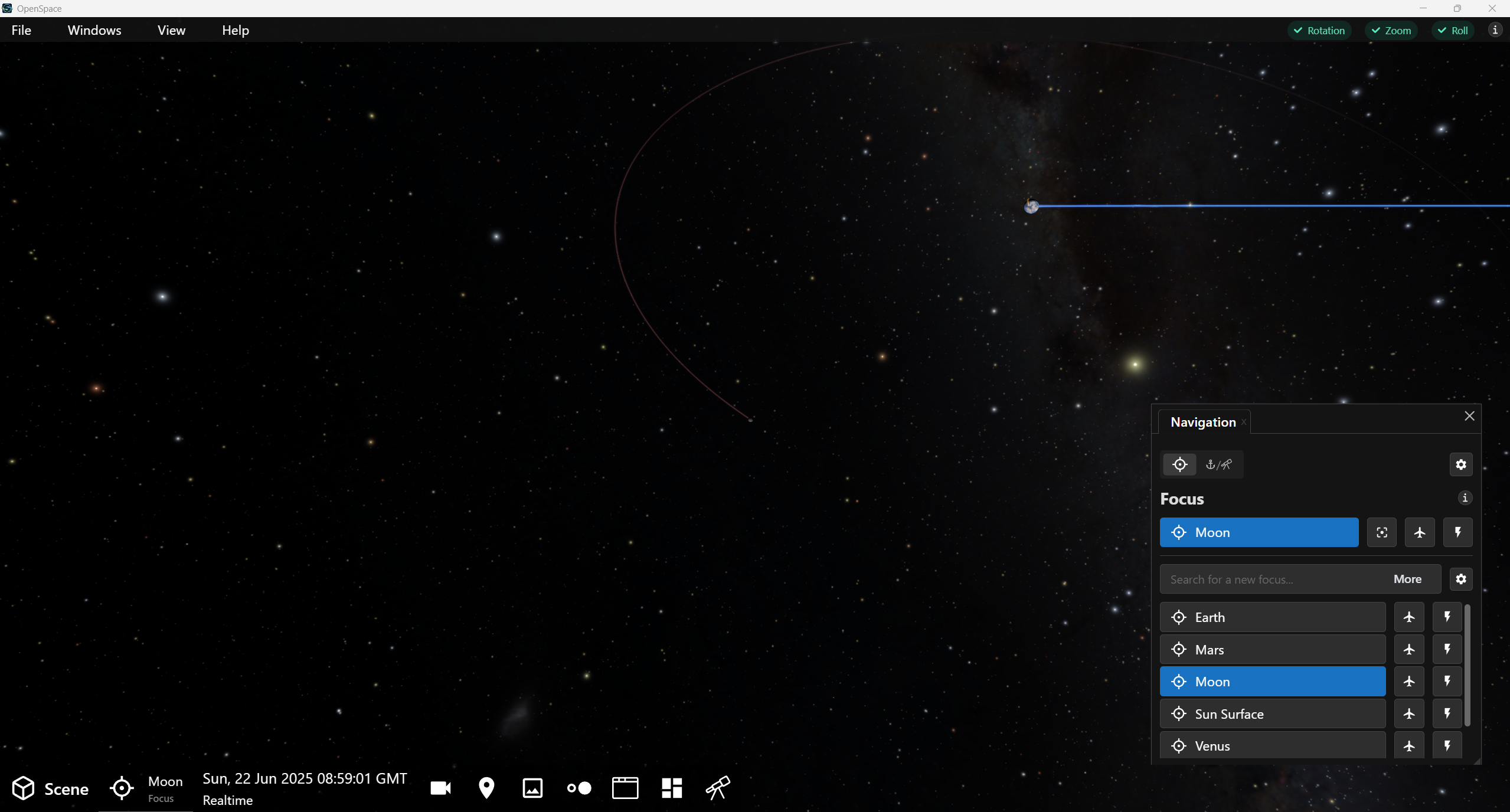Fly to Earth using airplane icon
Image resolution: width=1510 pixels, height=812 pixels.
tap(1409, 617)
